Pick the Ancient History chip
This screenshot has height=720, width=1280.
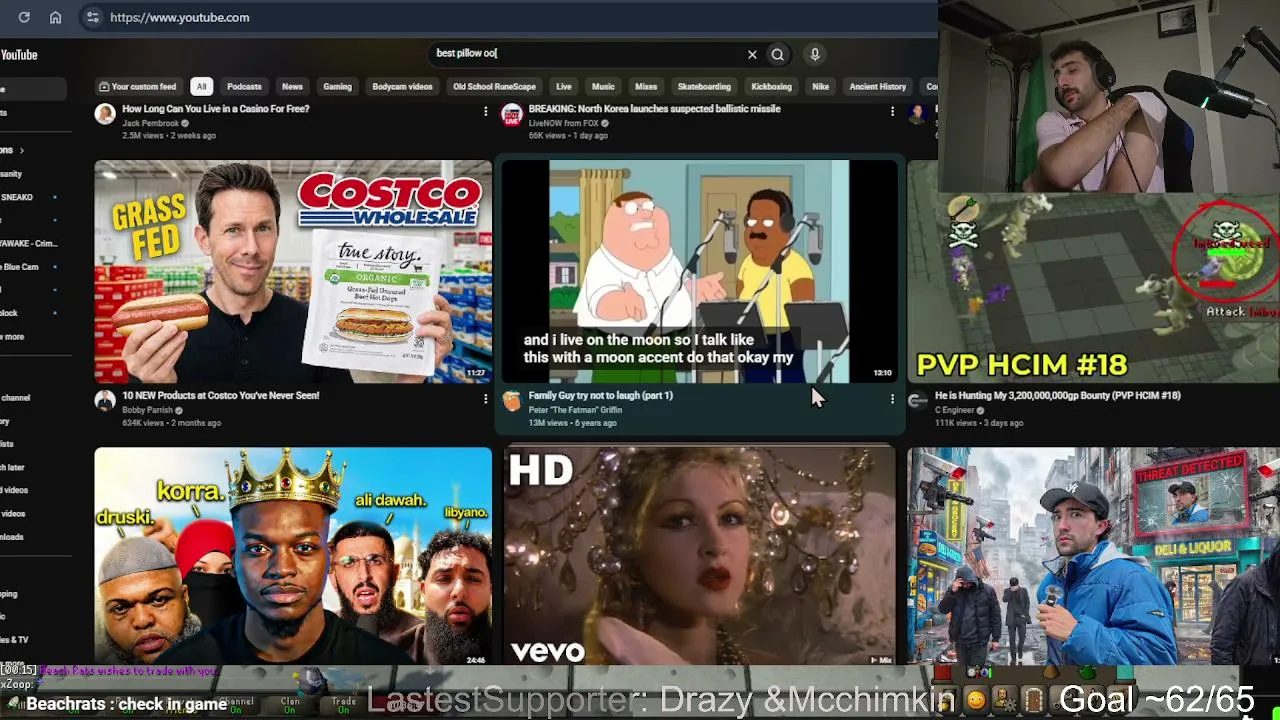pos(877,87)
